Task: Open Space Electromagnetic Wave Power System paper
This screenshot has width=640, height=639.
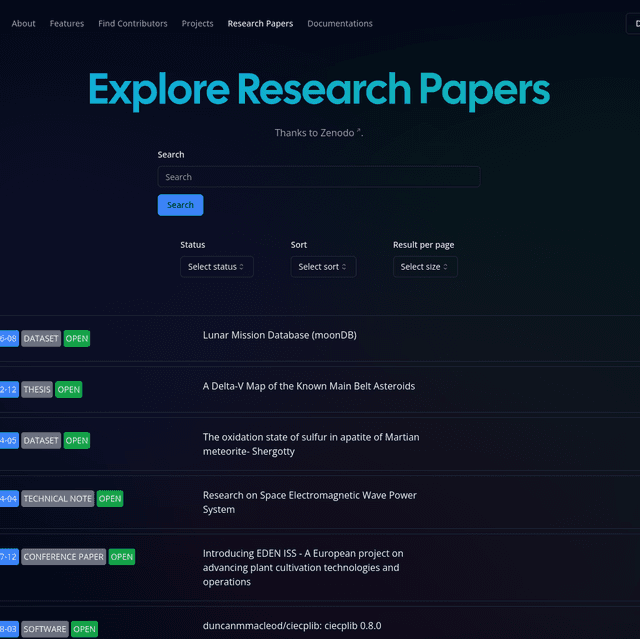Action: pos(309,502)
